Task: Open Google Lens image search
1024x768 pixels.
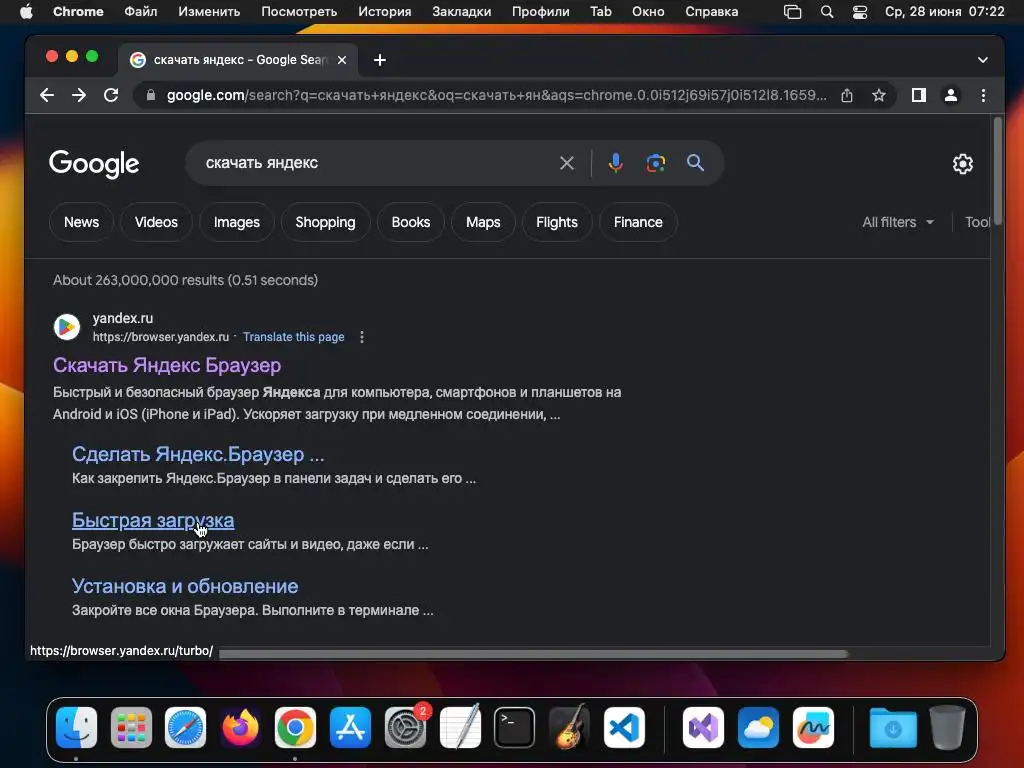Action: point(656,163)
